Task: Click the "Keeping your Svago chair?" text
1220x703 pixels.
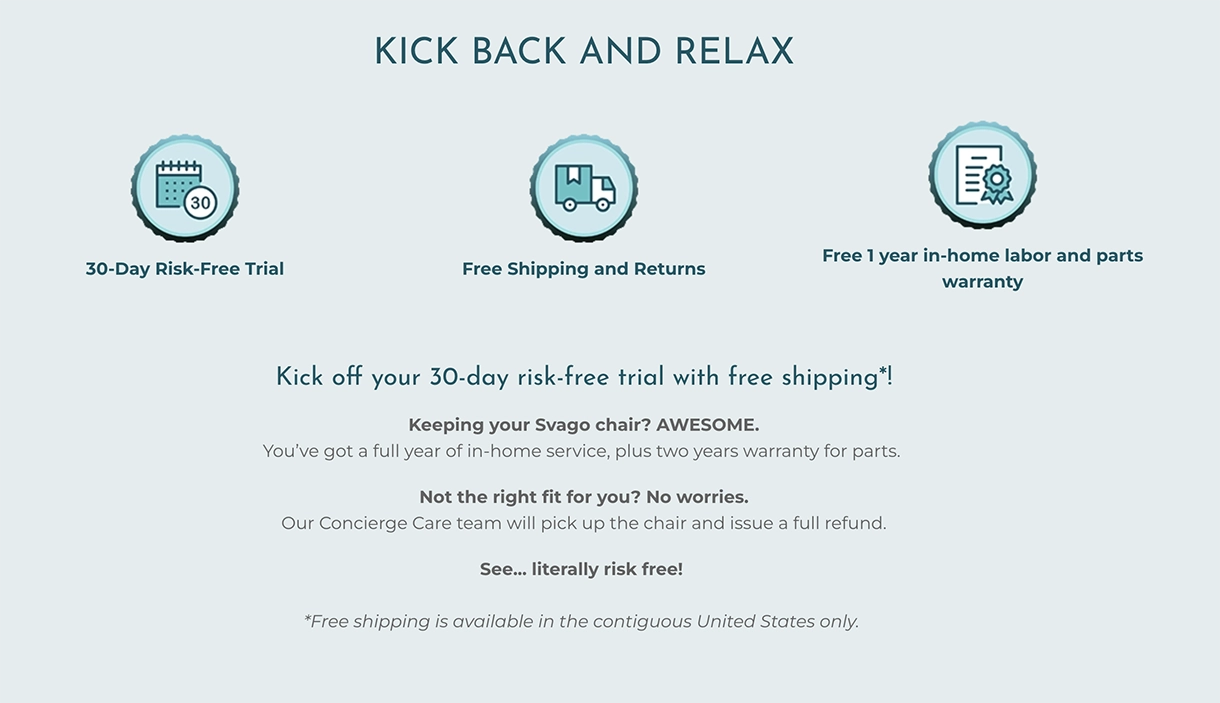Action: [x=529, y=425]
